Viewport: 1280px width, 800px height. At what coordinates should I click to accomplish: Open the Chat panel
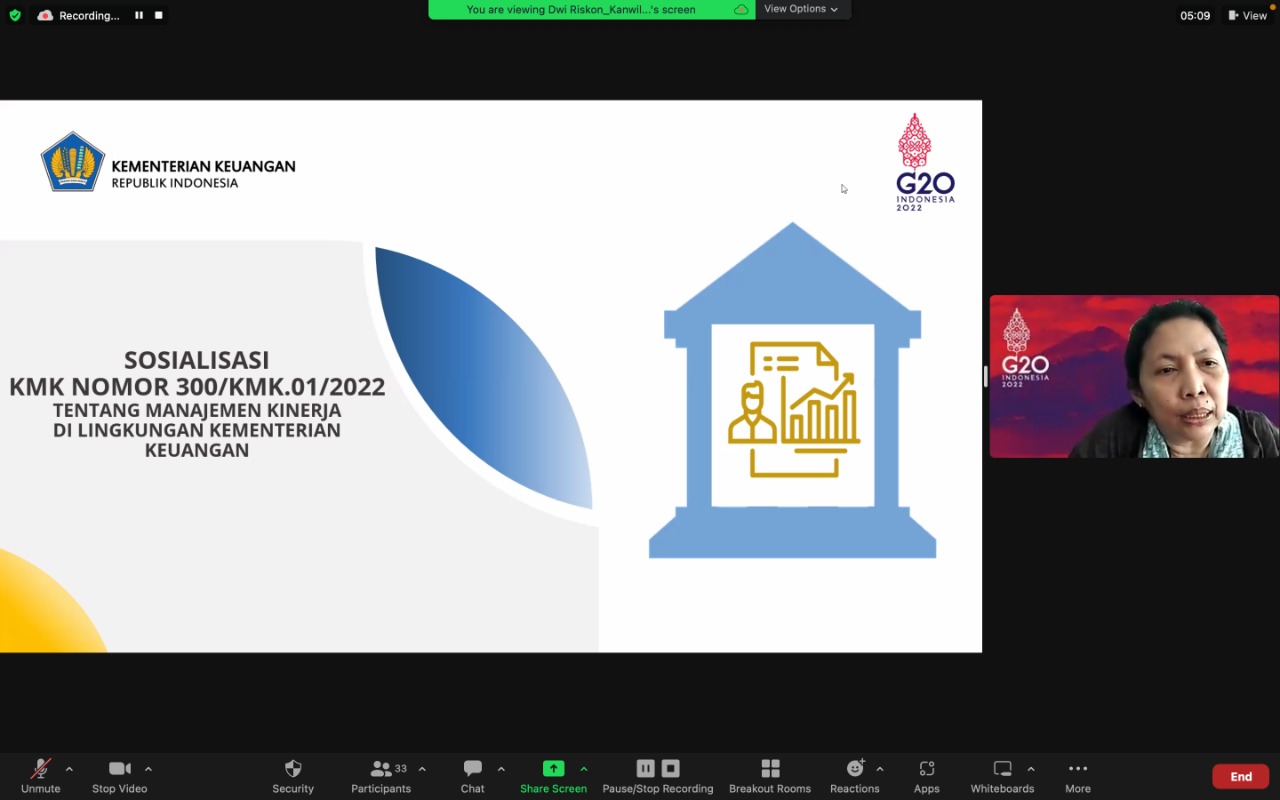(472, 769)
